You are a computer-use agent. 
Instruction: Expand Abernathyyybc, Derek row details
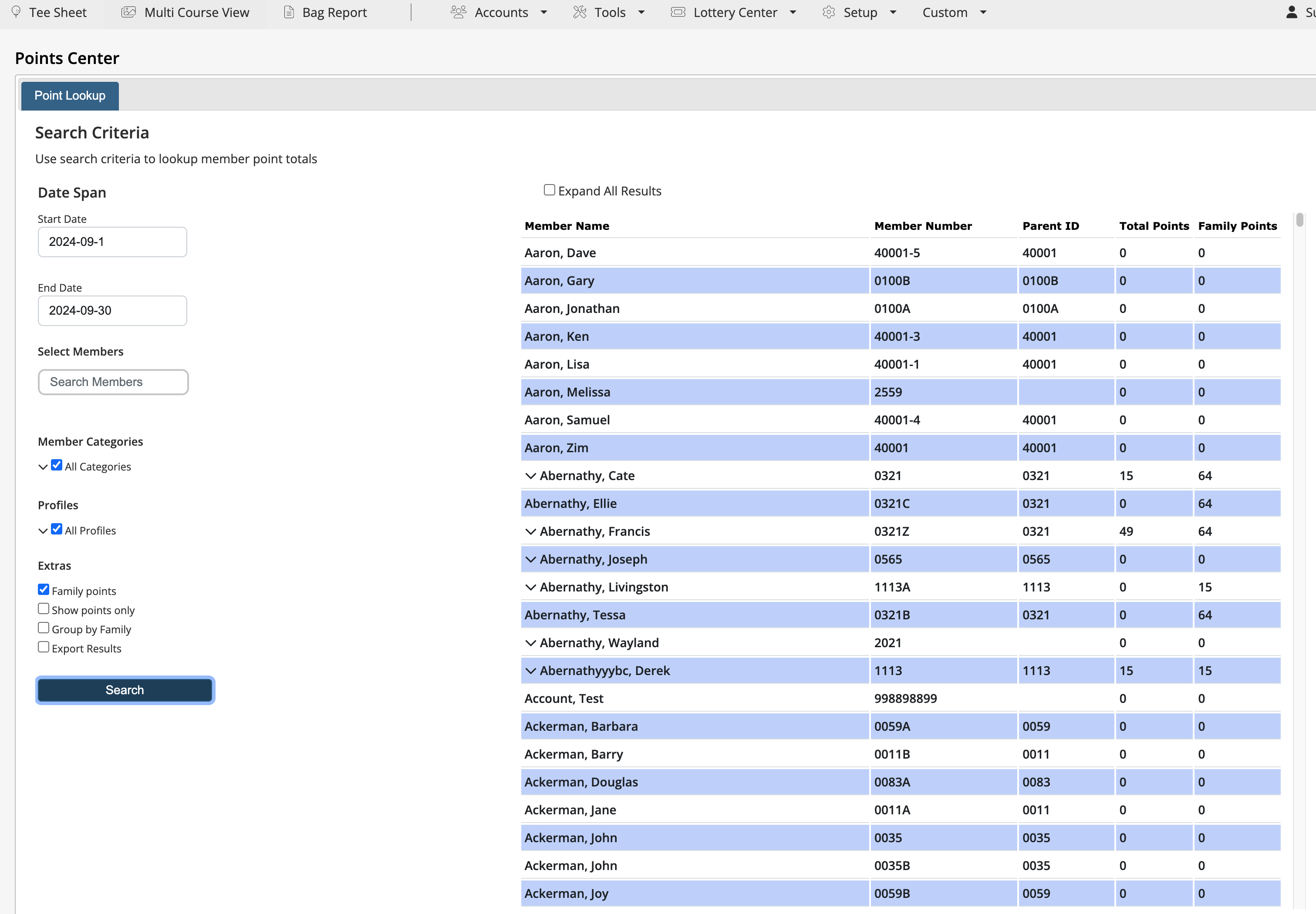click(x=530, y=671)
